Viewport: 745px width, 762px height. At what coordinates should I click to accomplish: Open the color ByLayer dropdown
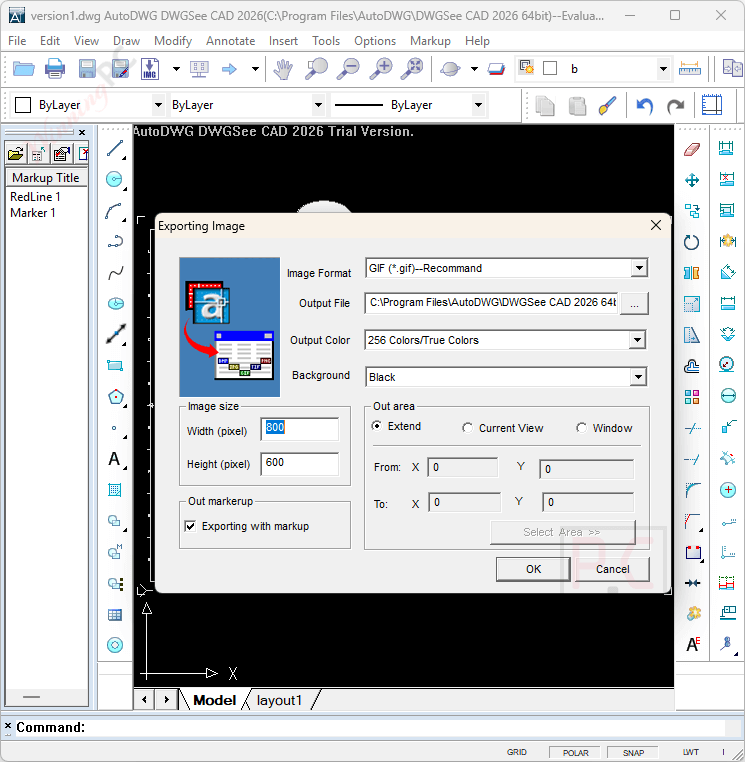158,105
